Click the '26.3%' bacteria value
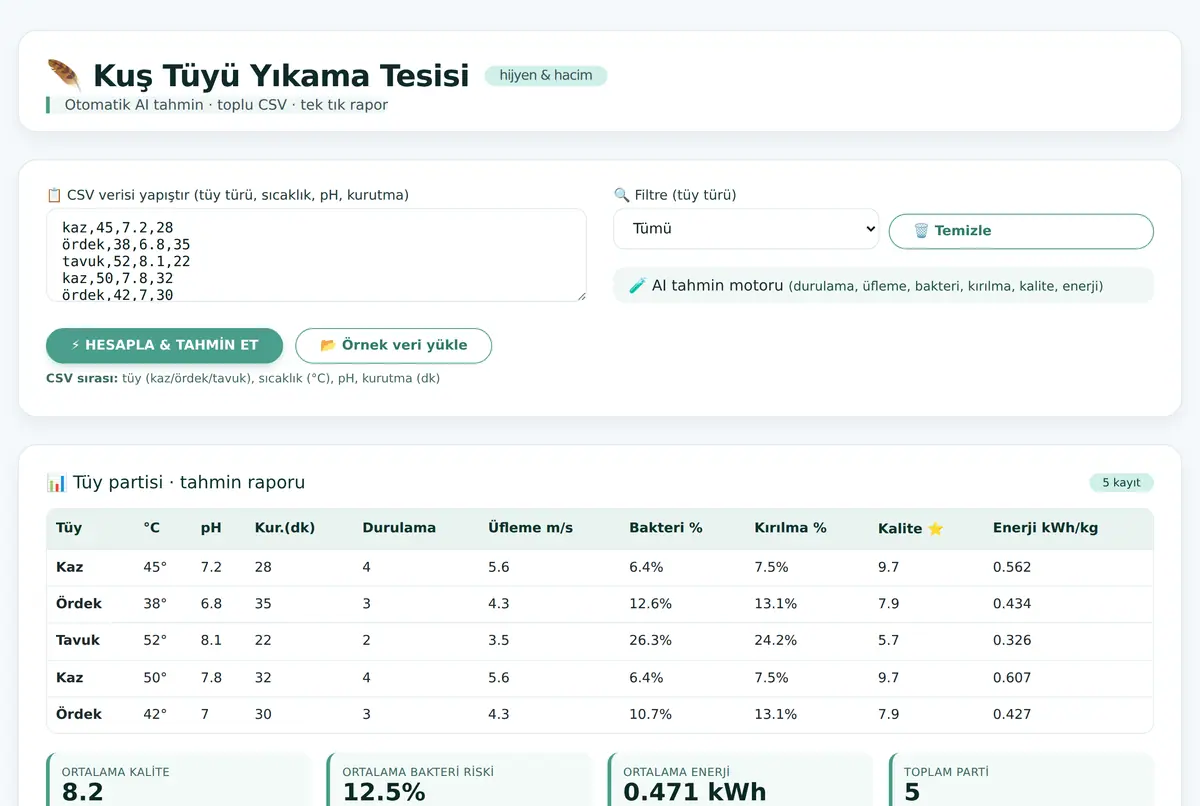 650,640
